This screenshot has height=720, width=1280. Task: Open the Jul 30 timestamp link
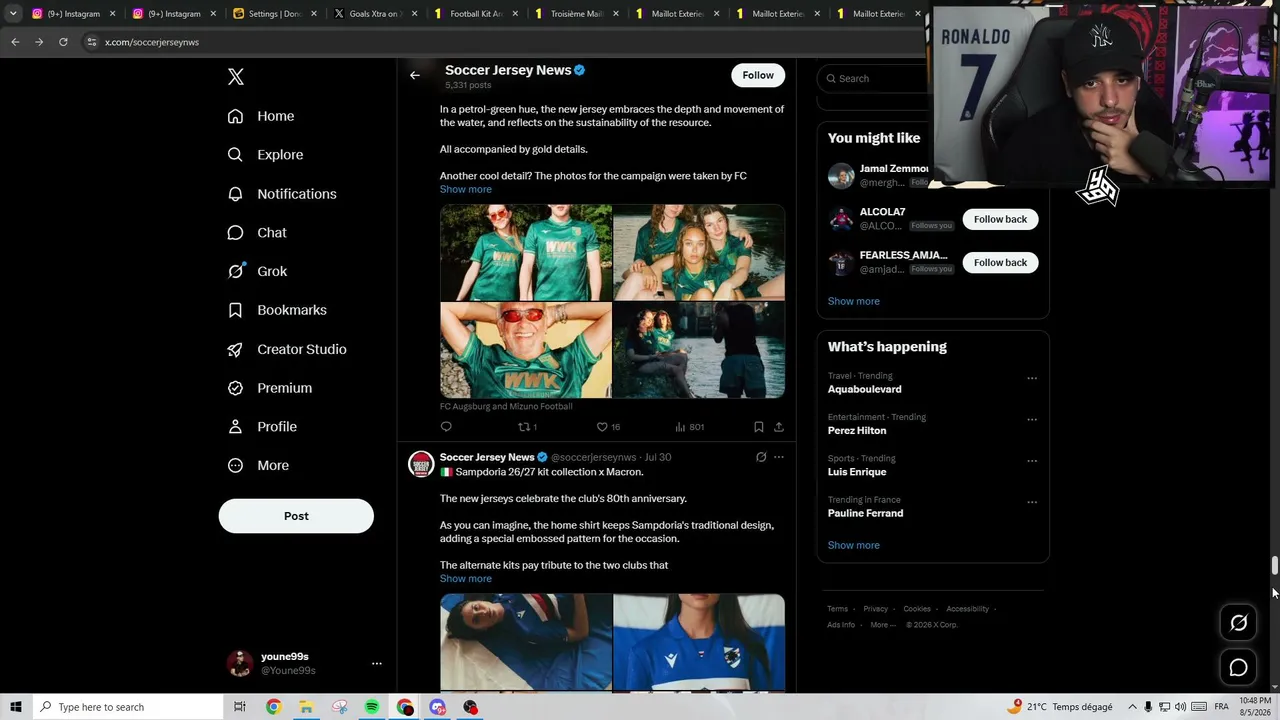(658, 457)
